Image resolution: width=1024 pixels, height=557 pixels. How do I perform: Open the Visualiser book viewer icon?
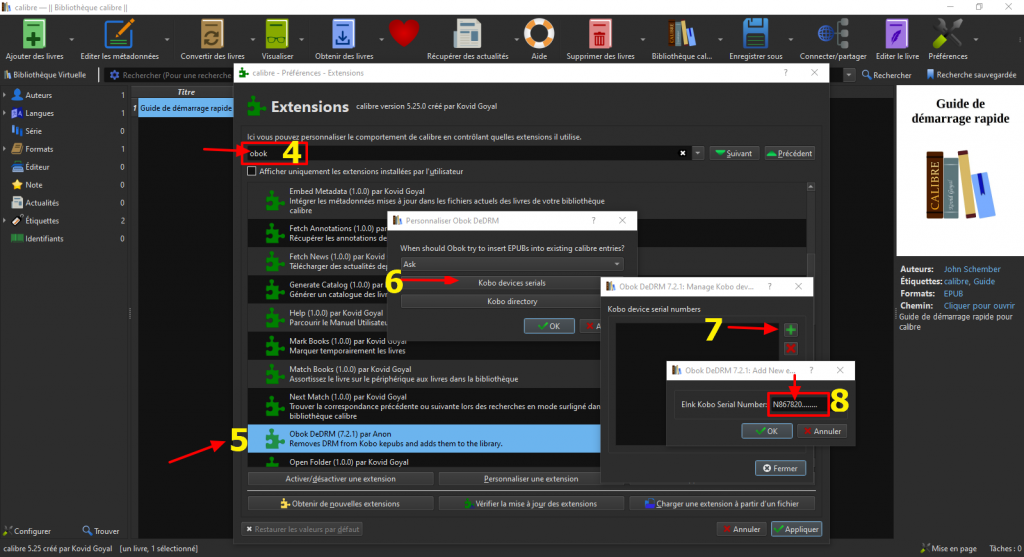pyautogui.click(x=277, y=34)
